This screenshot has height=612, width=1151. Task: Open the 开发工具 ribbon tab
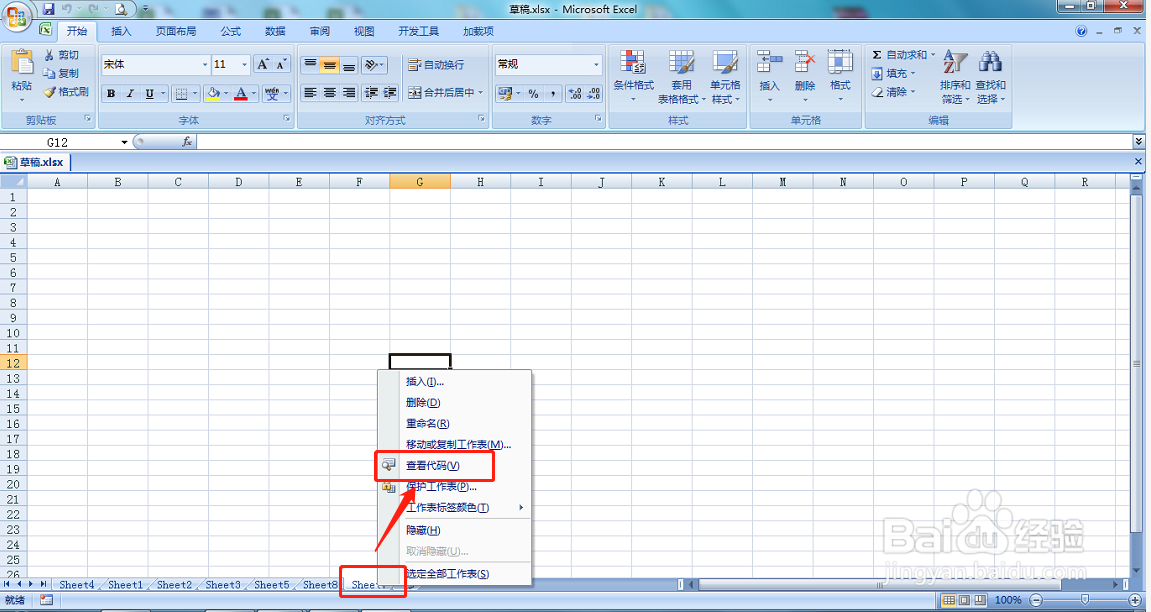click(418, 31)
